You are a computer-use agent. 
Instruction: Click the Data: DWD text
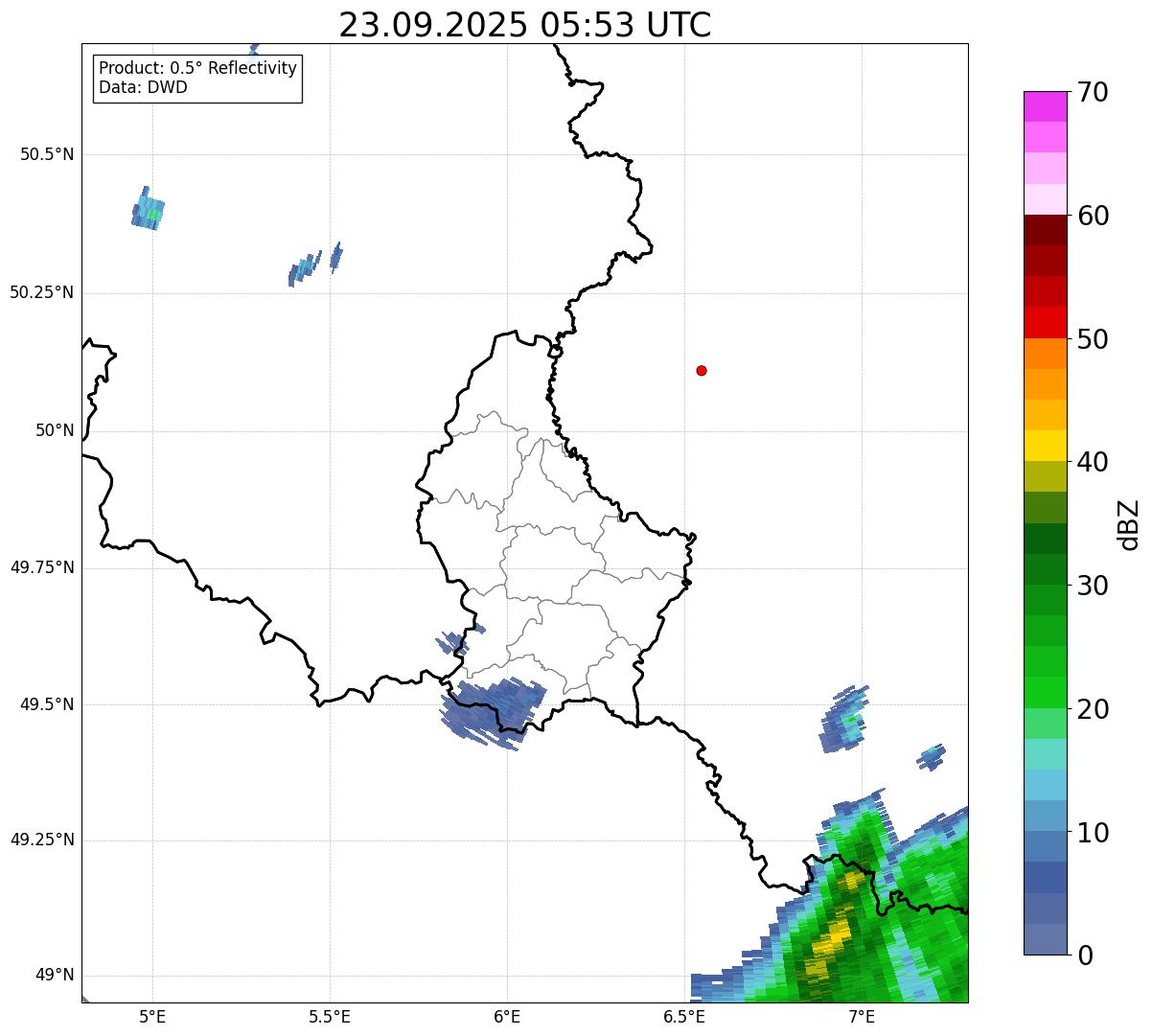(143, 87)
